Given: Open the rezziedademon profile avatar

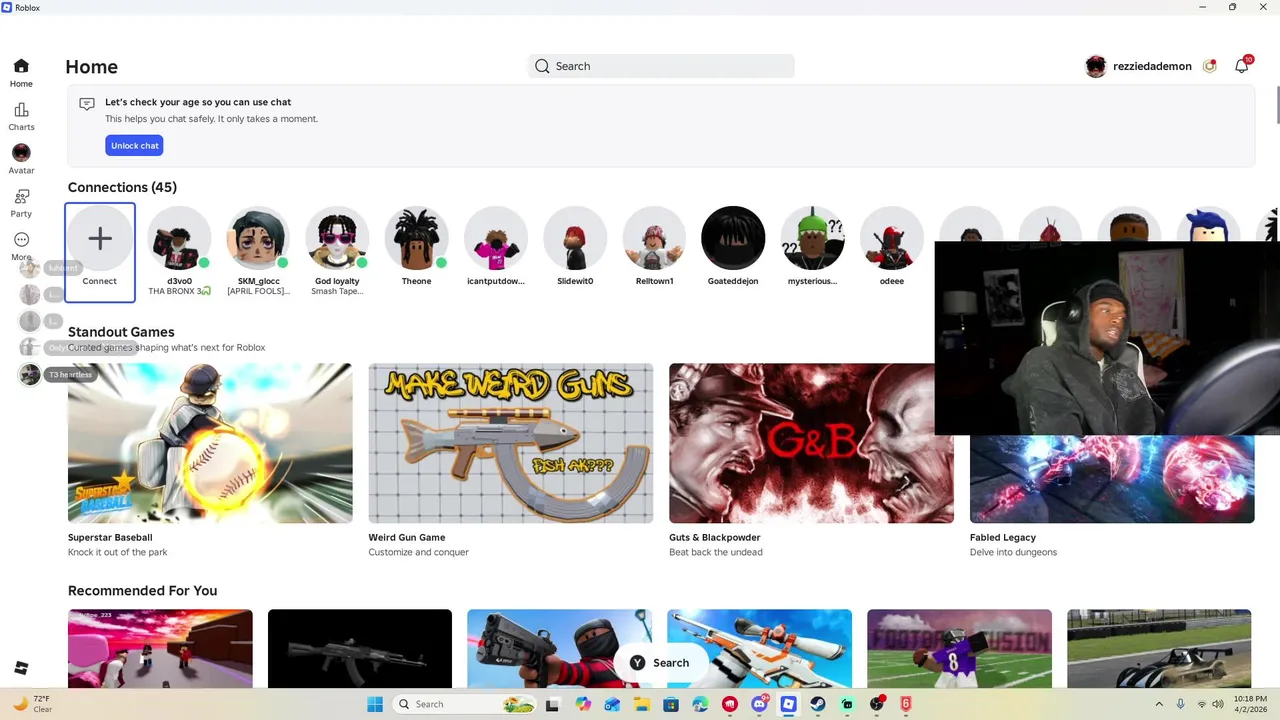Looking at the screenshot, I should 1096,66.
